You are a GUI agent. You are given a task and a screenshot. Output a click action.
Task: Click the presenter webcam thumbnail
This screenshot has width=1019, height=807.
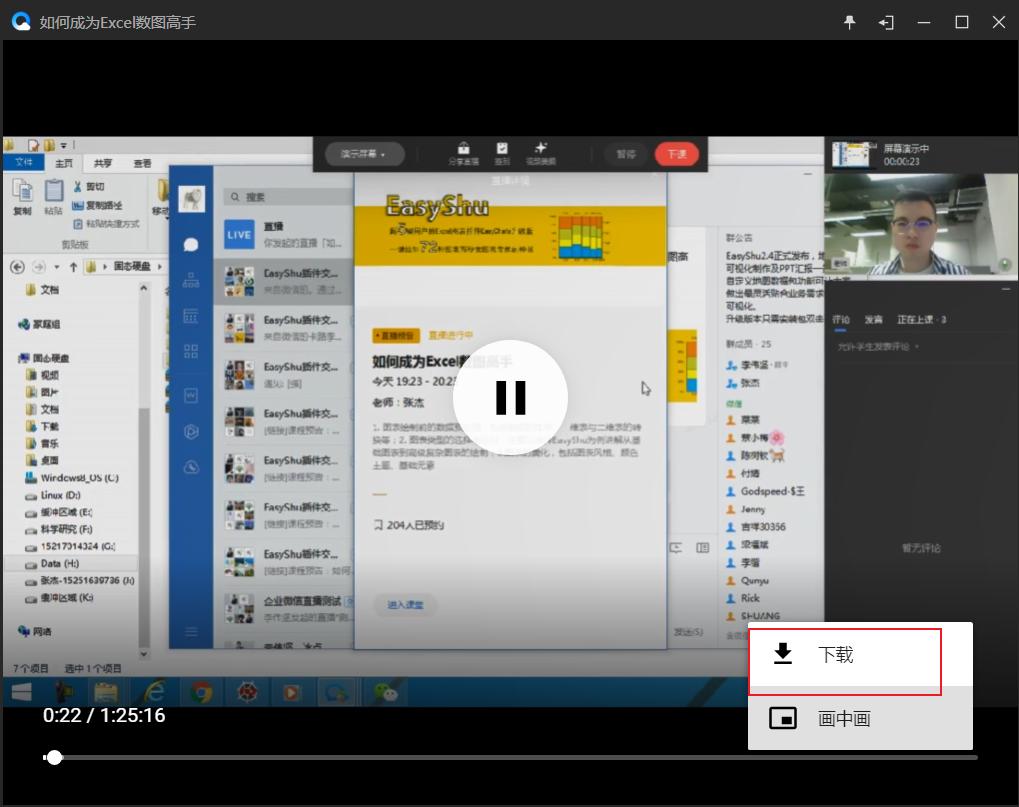921,225
